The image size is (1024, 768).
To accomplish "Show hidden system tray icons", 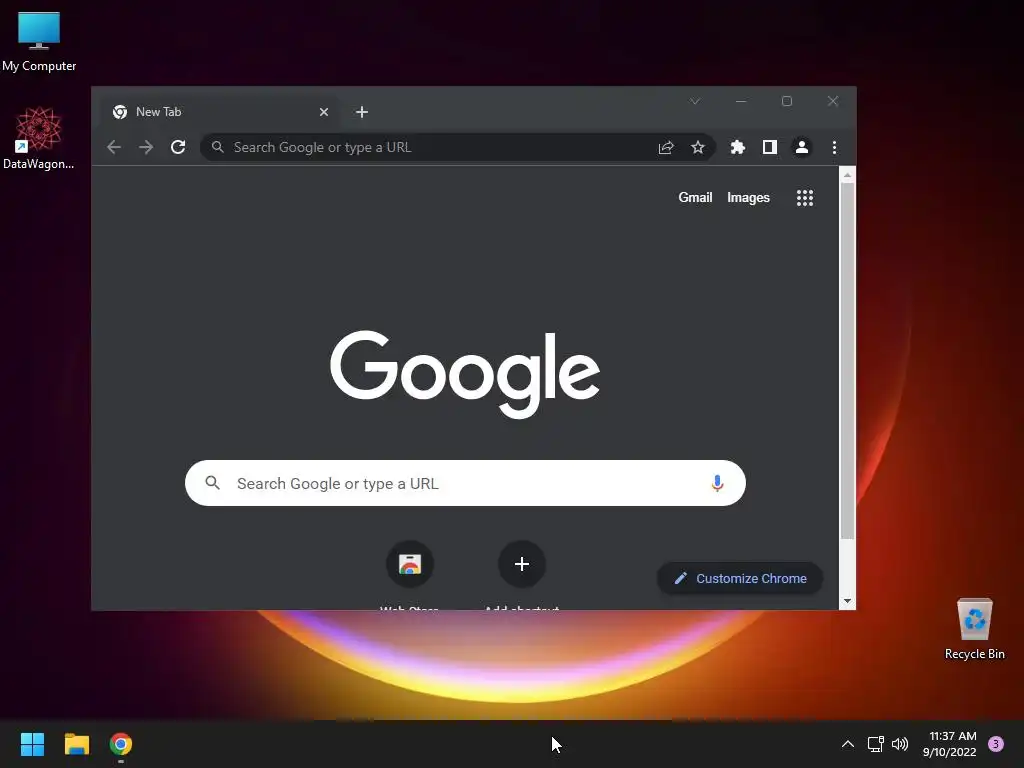I will pos(848,744).
